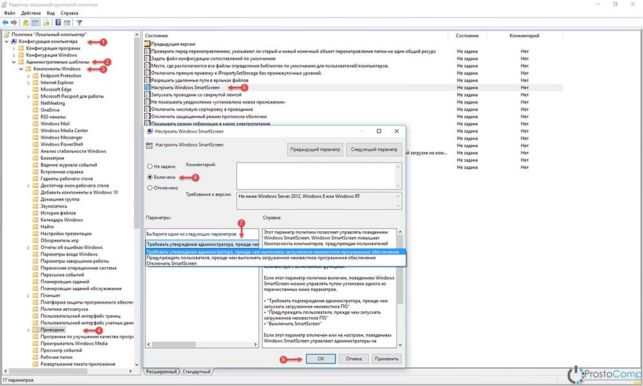
Task: Open Help from the toolbar icon
Action: click(58, 23)
